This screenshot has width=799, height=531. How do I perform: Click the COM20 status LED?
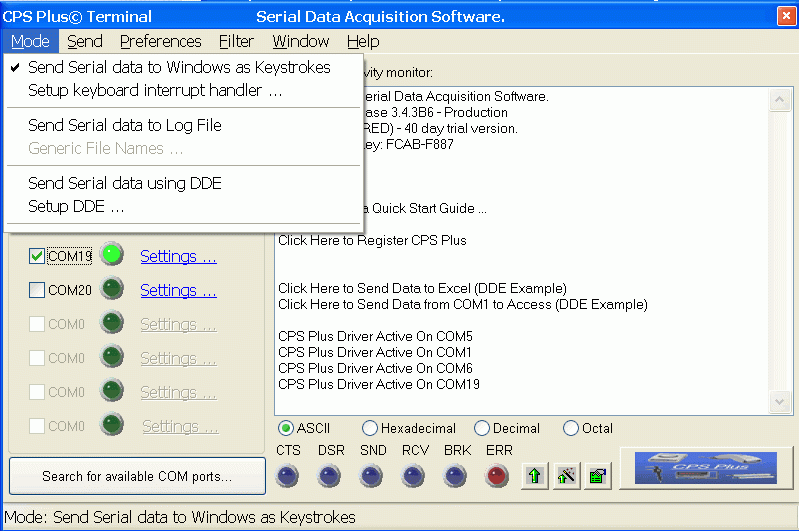pyautogui.click(x=112, y=288)
